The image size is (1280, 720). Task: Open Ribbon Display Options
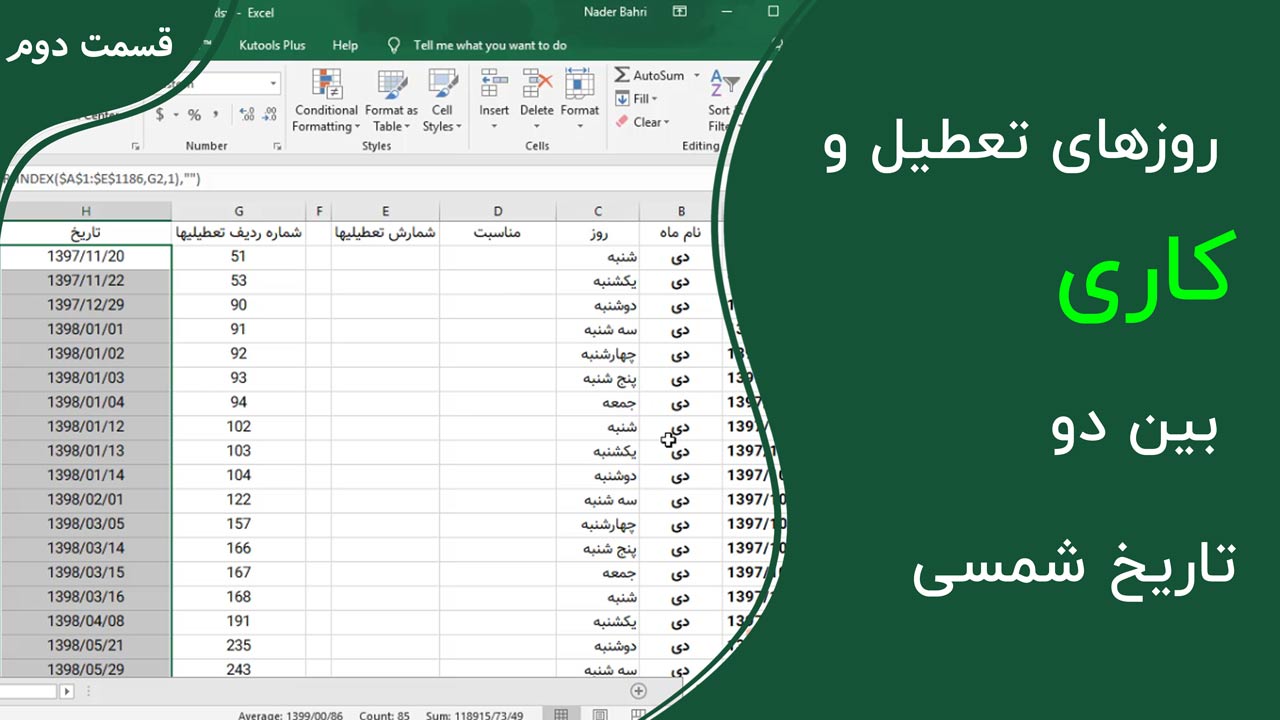click(680, 12)
